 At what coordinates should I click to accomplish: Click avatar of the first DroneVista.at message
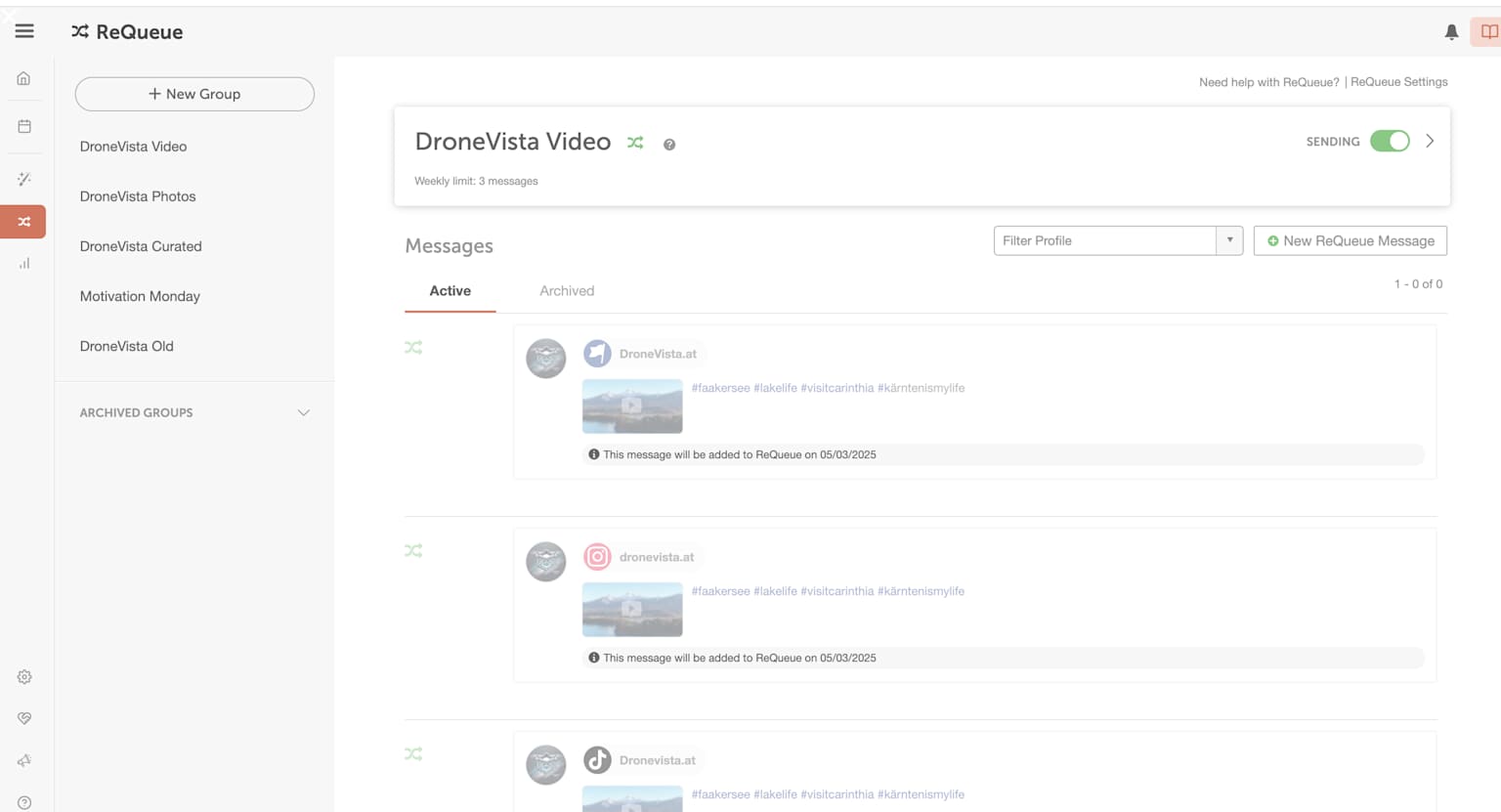point(546,359)
